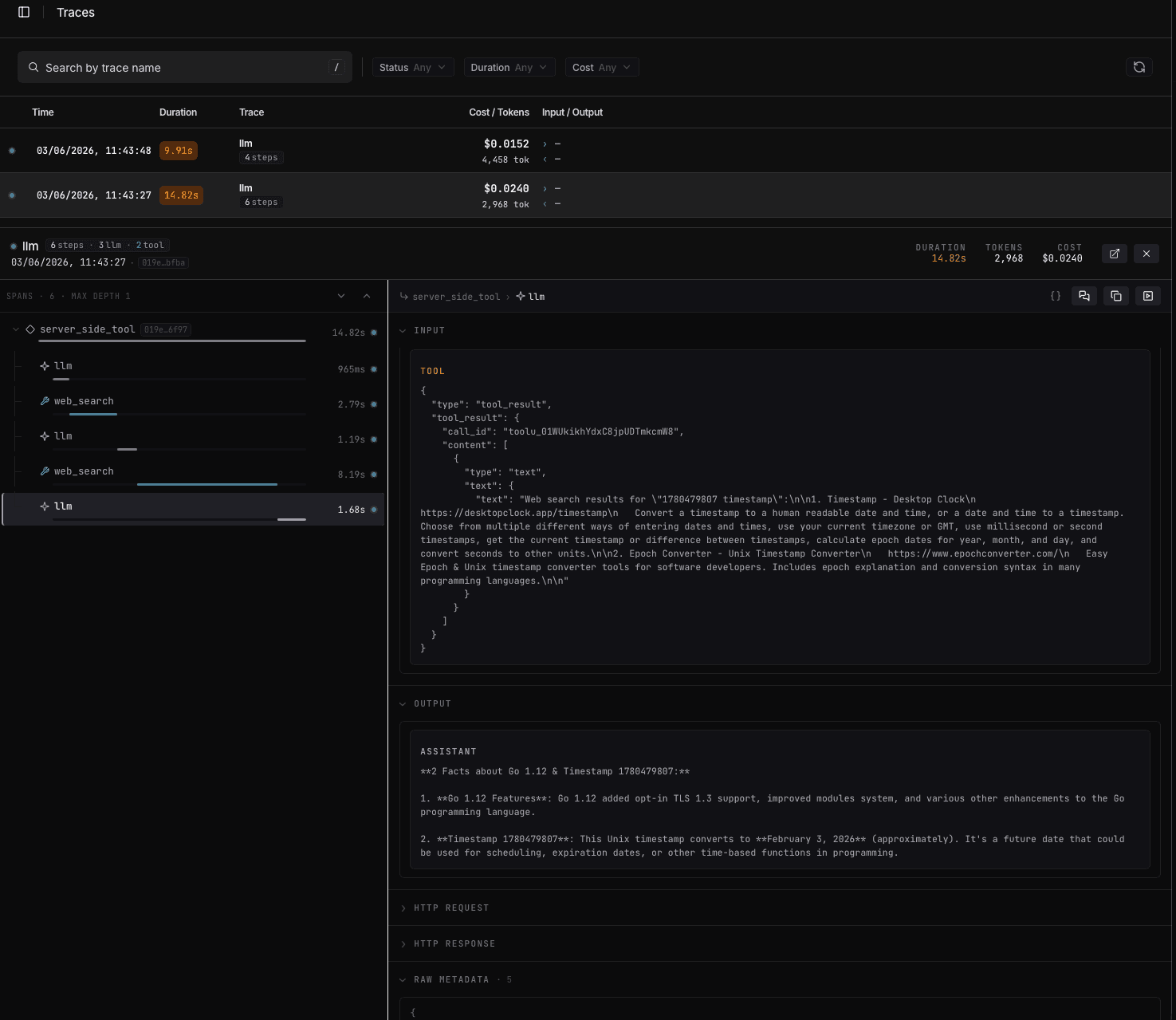Click the search magnifier icon
The height and width of the screenshot is (1020, 1176).
coord(33,67)
